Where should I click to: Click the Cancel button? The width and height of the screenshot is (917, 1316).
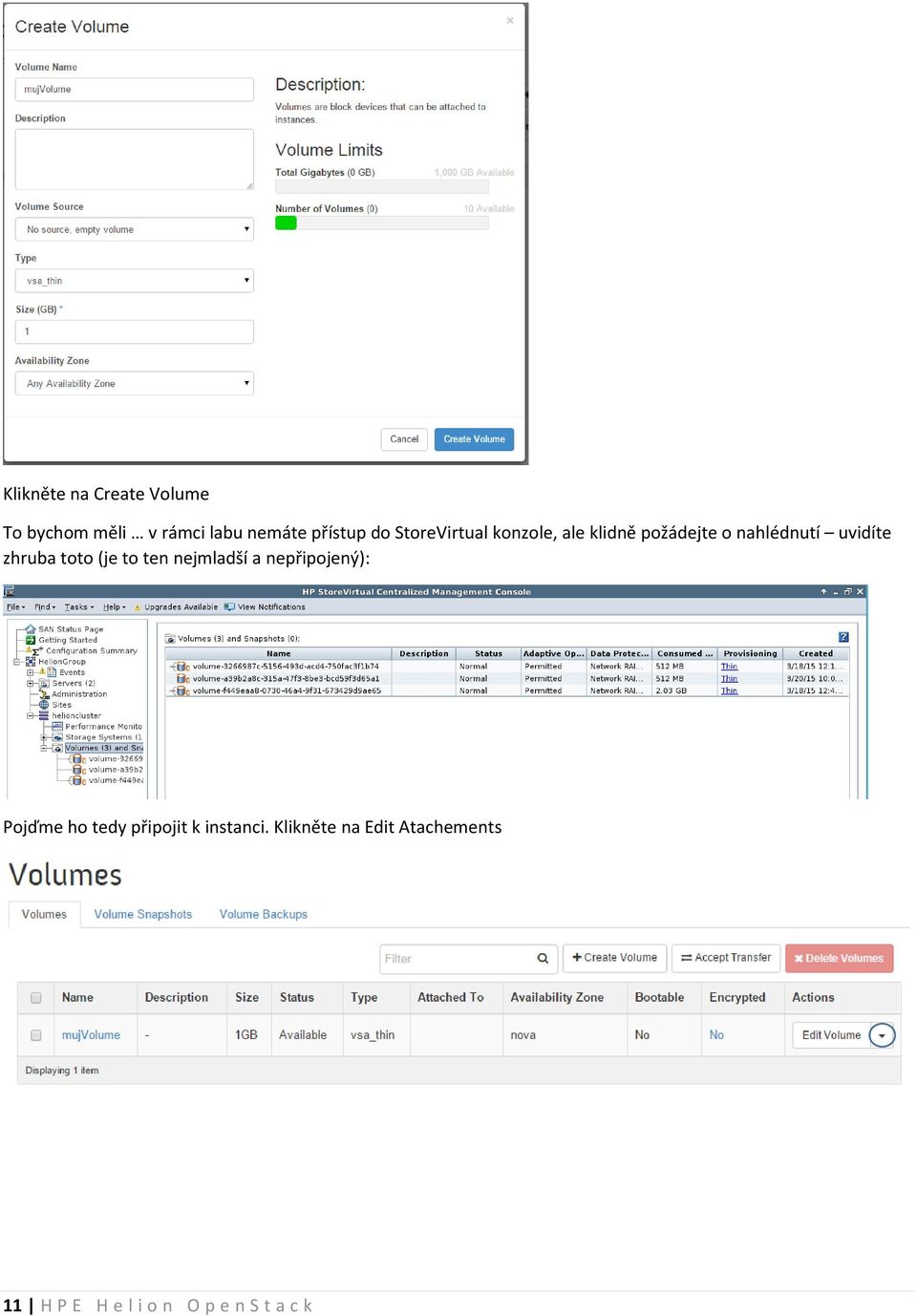pyautogui.click(x=404, y=439)
